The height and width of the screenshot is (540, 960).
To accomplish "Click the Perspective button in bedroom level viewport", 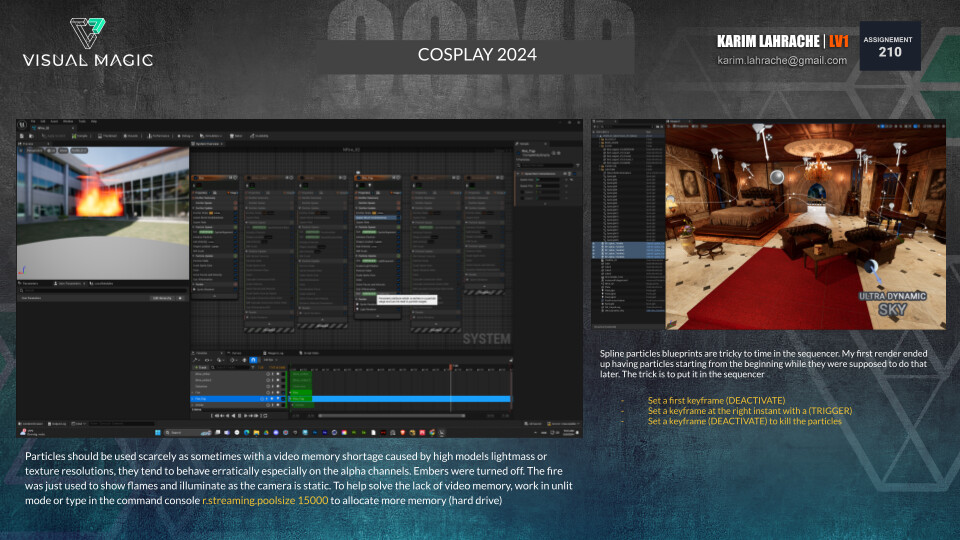I will click(x=681, y=126).
